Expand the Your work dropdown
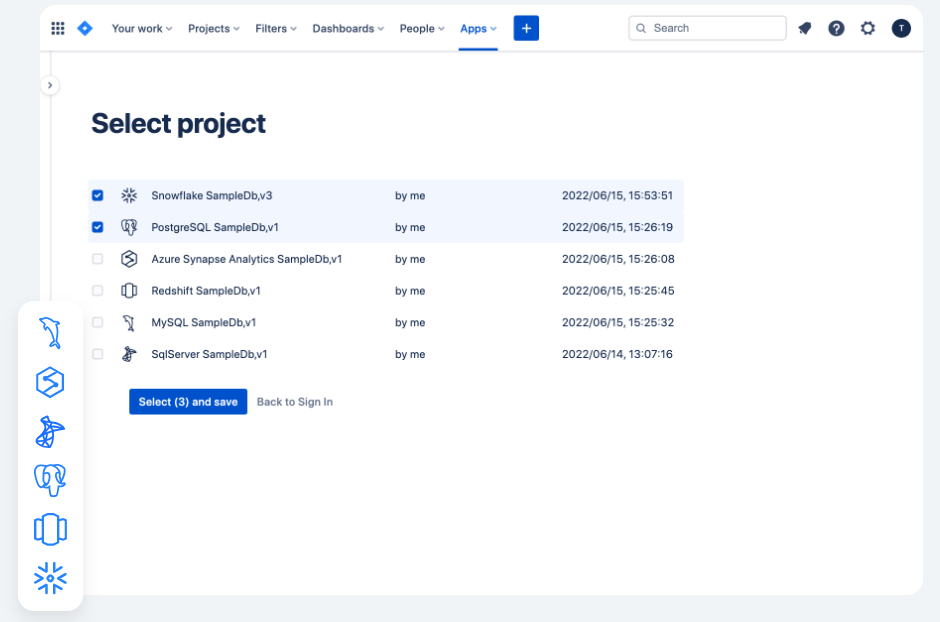The width and height of the screenshot is (940, 622). click(141, 29)
